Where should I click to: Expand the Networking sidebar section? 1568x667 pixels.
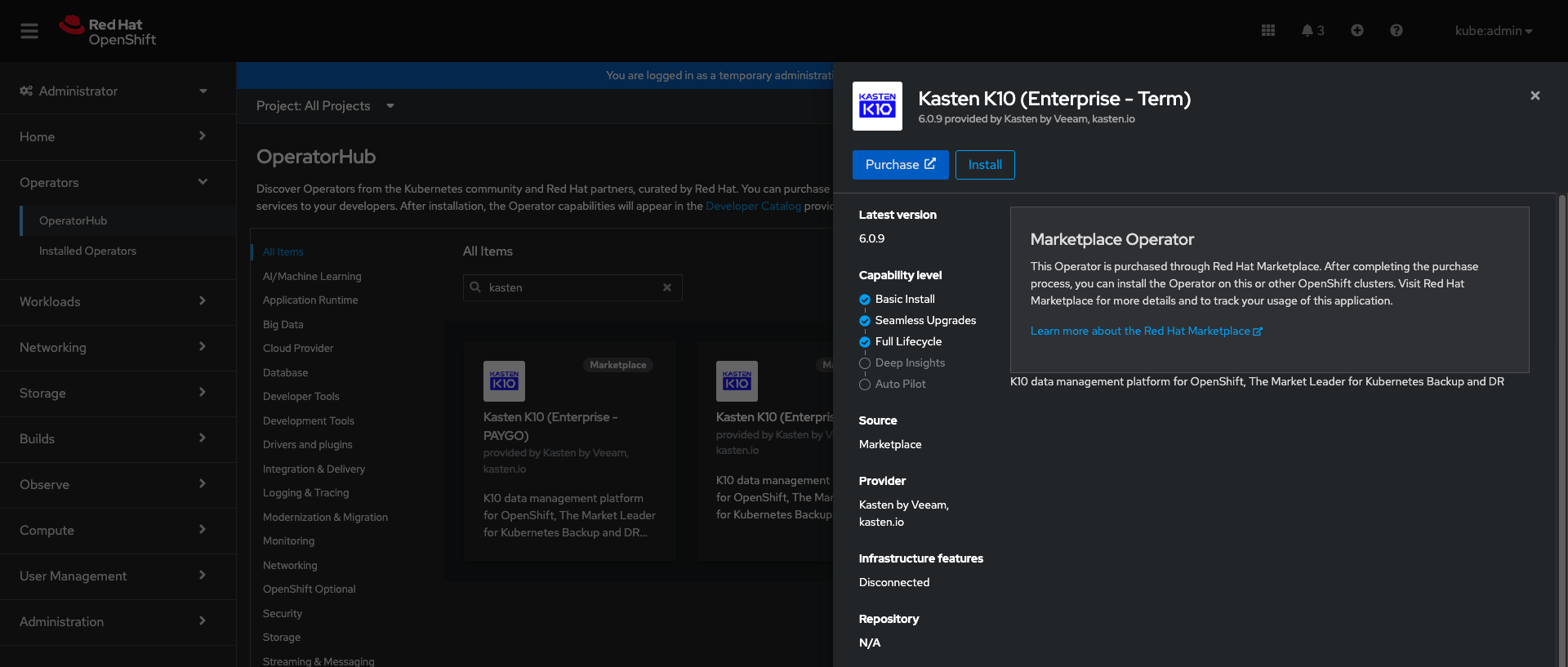pyautogui.click(x=118, y=347)
